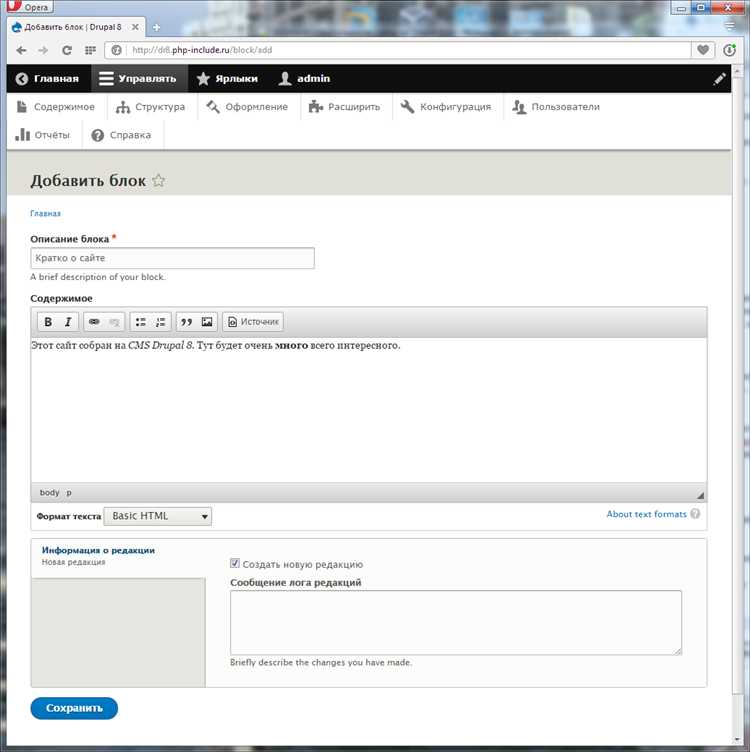The image size is (750, 752).
Task: Select body element in editor path bar
Action: click(x=49, y=493)
